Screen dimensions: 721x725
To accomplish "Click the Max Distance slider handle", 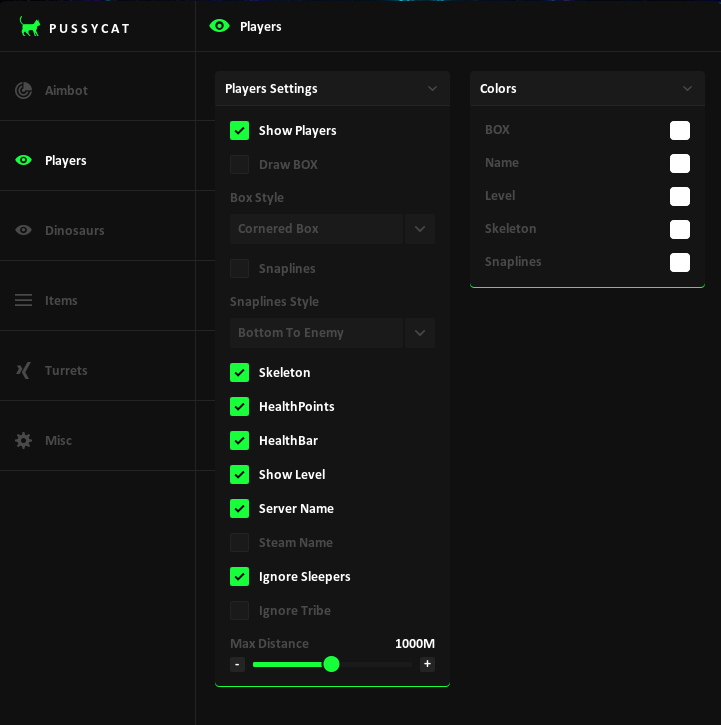I will [x=331, y=664].
